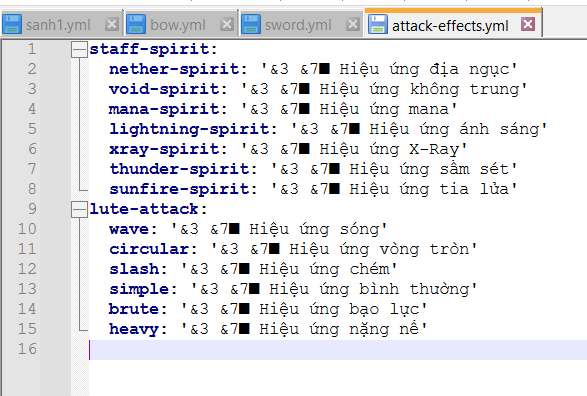This screenshot has width=587, height=396.
Task: Click the value 'Hiệu ứng không trung'
Action: 419,90
